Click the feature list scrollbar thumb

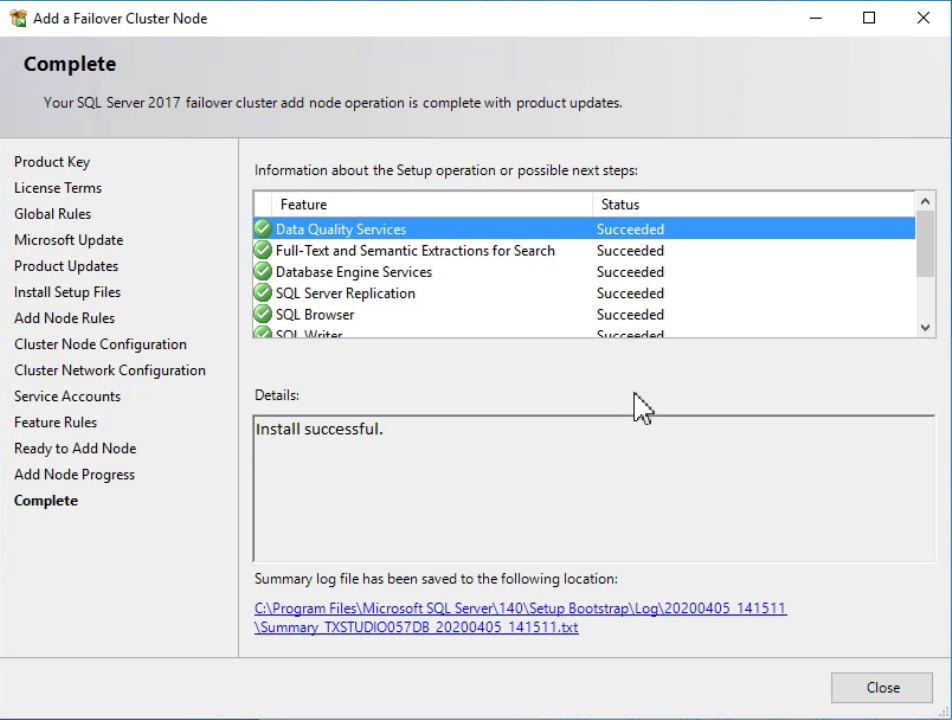(x=925, y=243)
